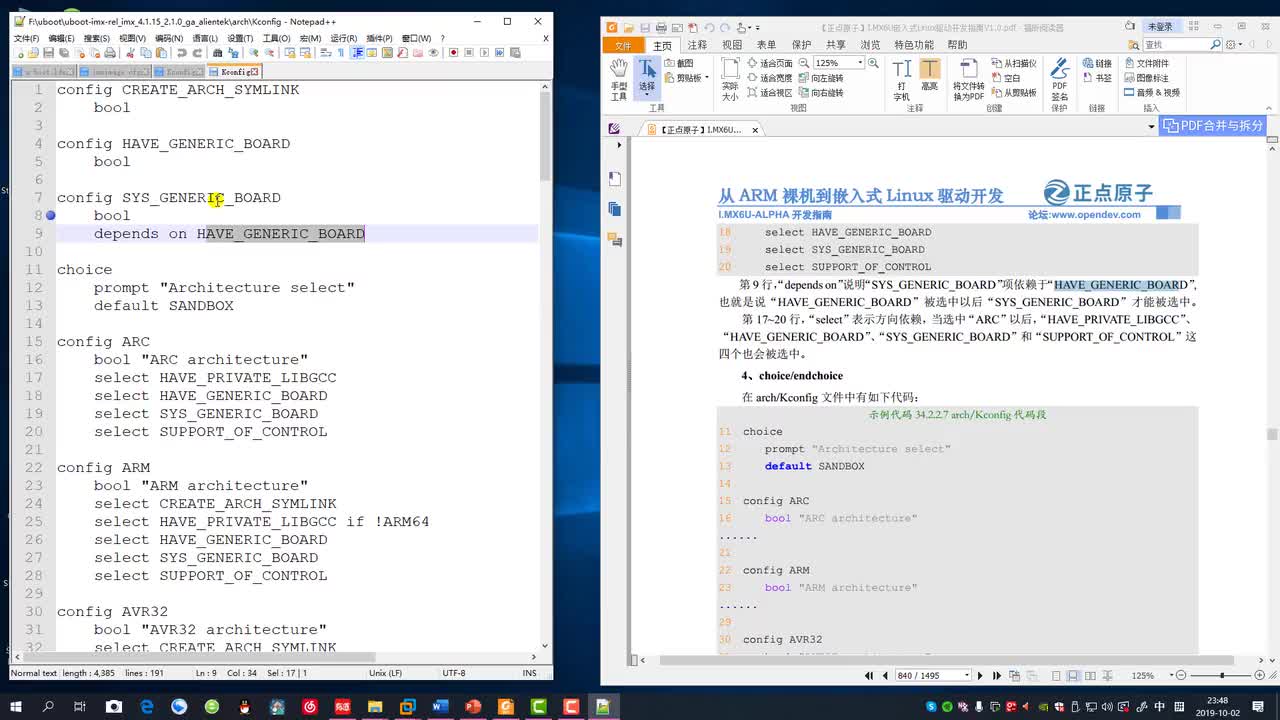Toggle continuous page view mode icon
The image size is (1280, 720).
pyautogui.click(x=1073, y=676)
